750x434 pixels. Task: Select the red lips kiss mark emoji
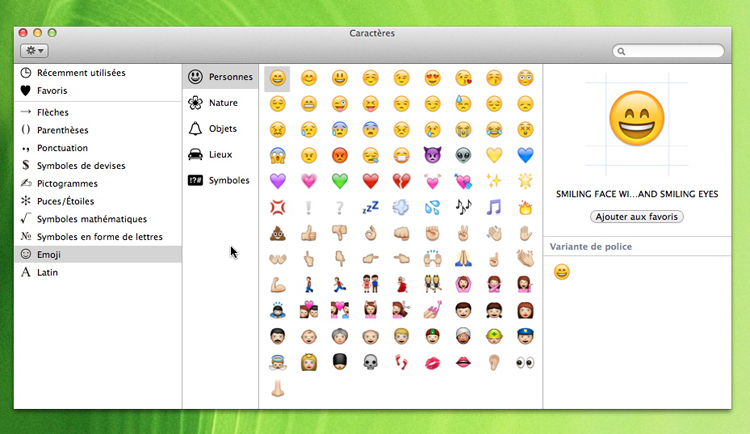coord(433,362)
